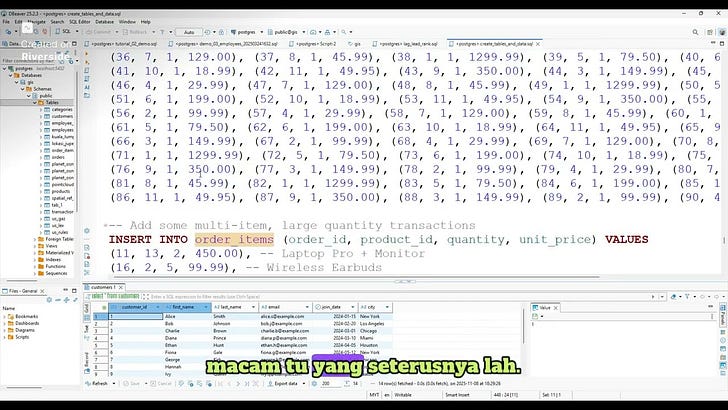
Task: Open the Search menu
Action: point(57,22)
